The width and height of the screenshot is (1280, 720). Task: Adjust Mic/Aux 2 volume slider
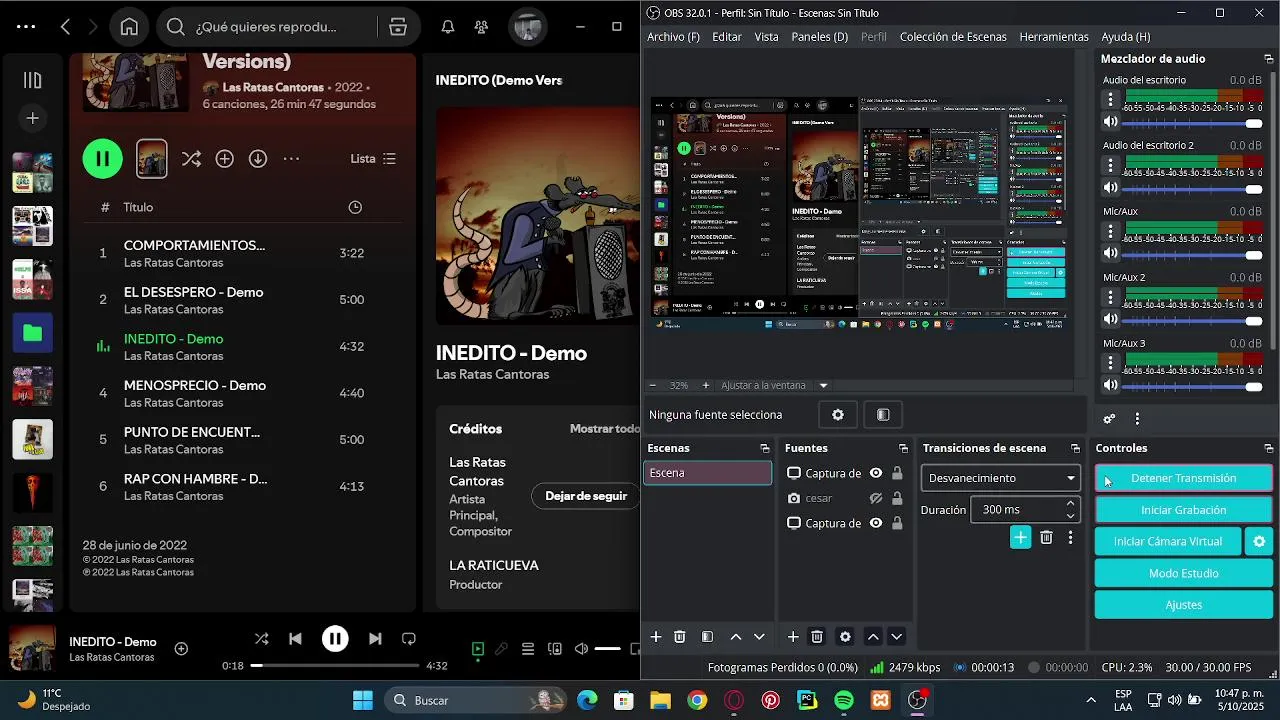[1193, 320]
